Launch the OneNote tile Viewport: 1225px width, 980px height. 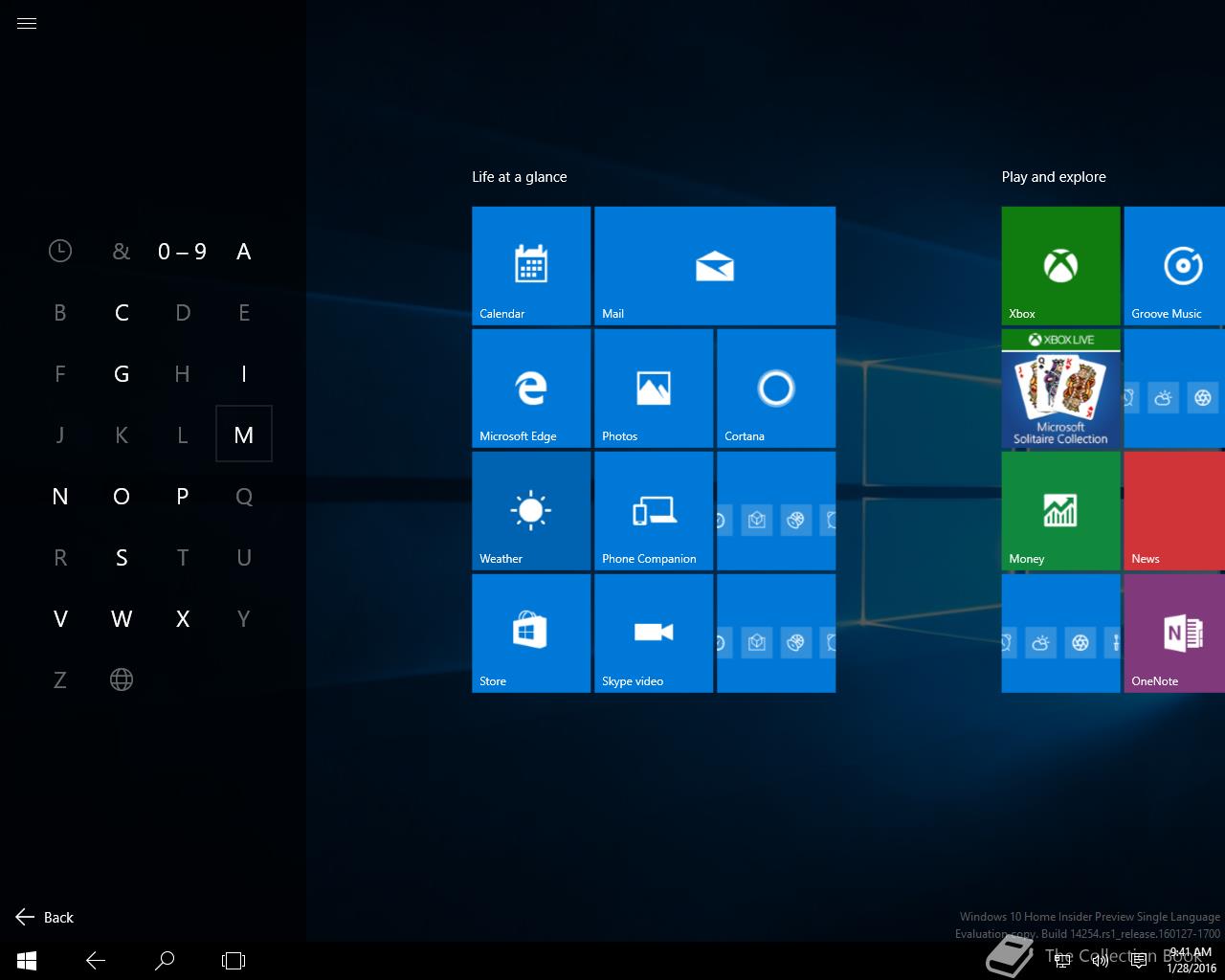1174,634
